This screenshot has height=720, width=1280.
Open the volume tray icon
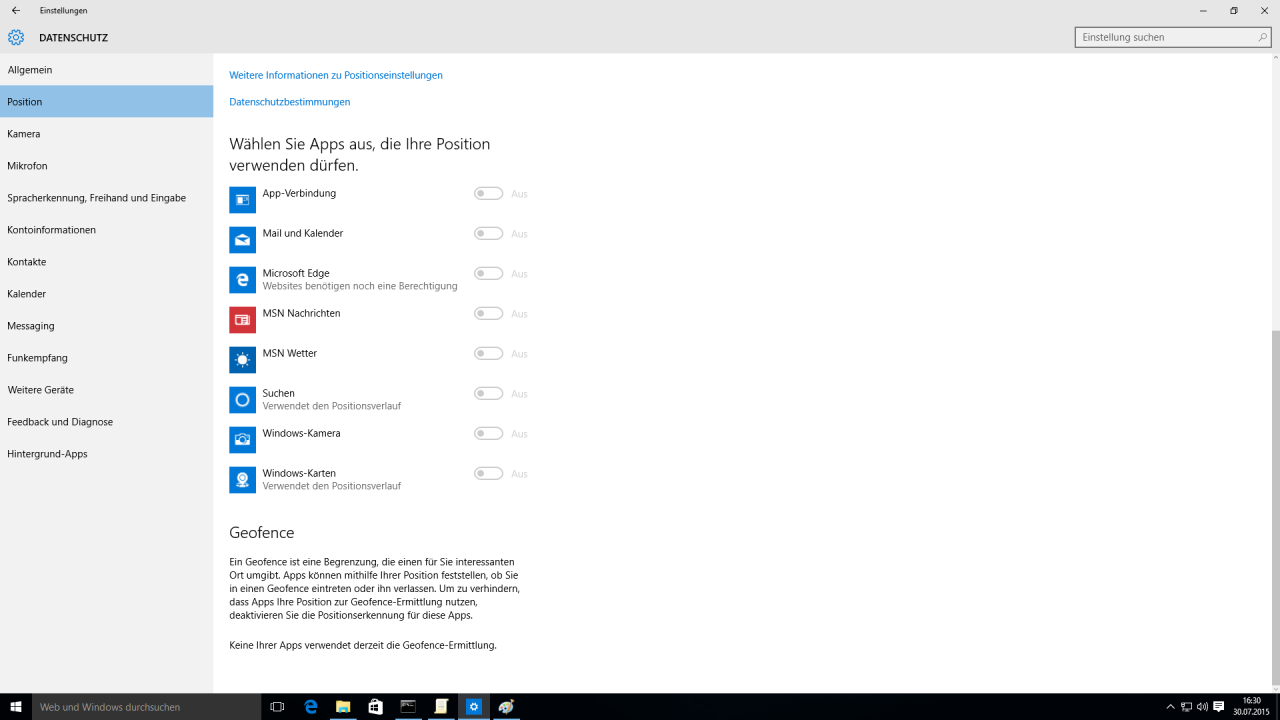point(1202,707)
